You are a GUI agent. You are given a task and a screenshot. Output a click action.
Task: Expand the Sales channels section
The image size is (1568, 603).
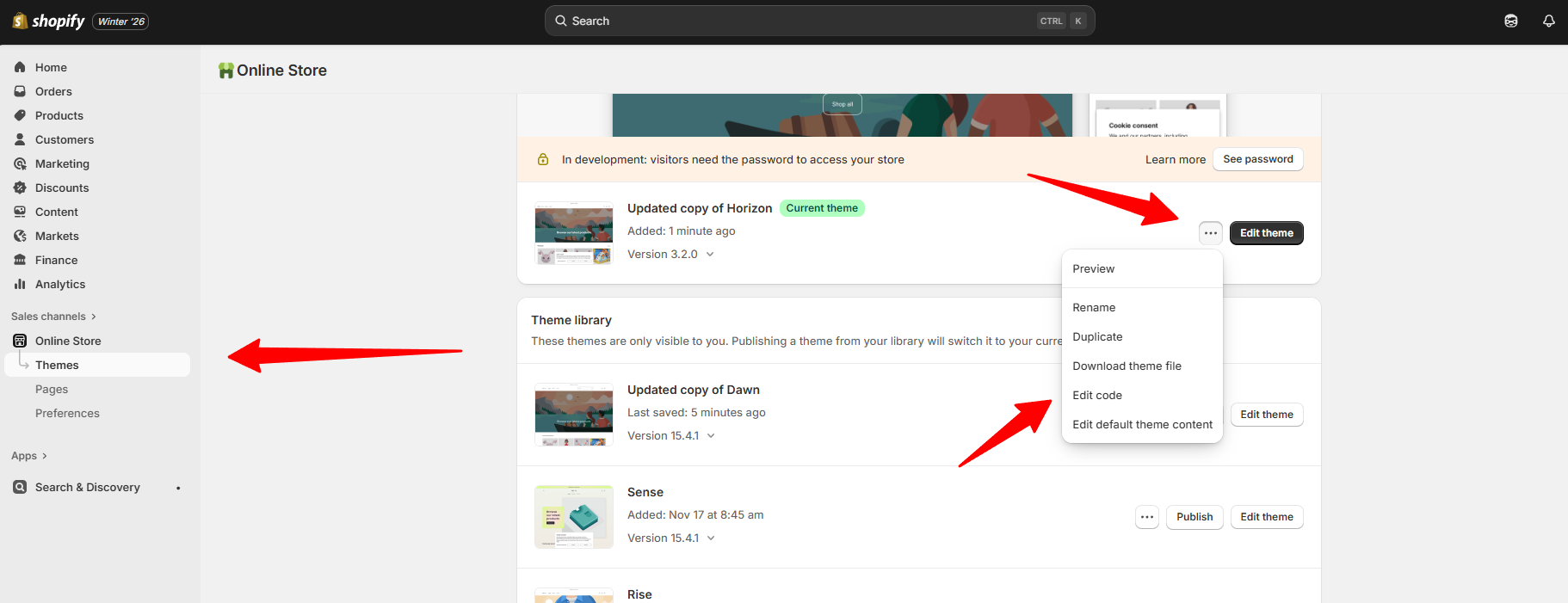(x=54, y=317)
